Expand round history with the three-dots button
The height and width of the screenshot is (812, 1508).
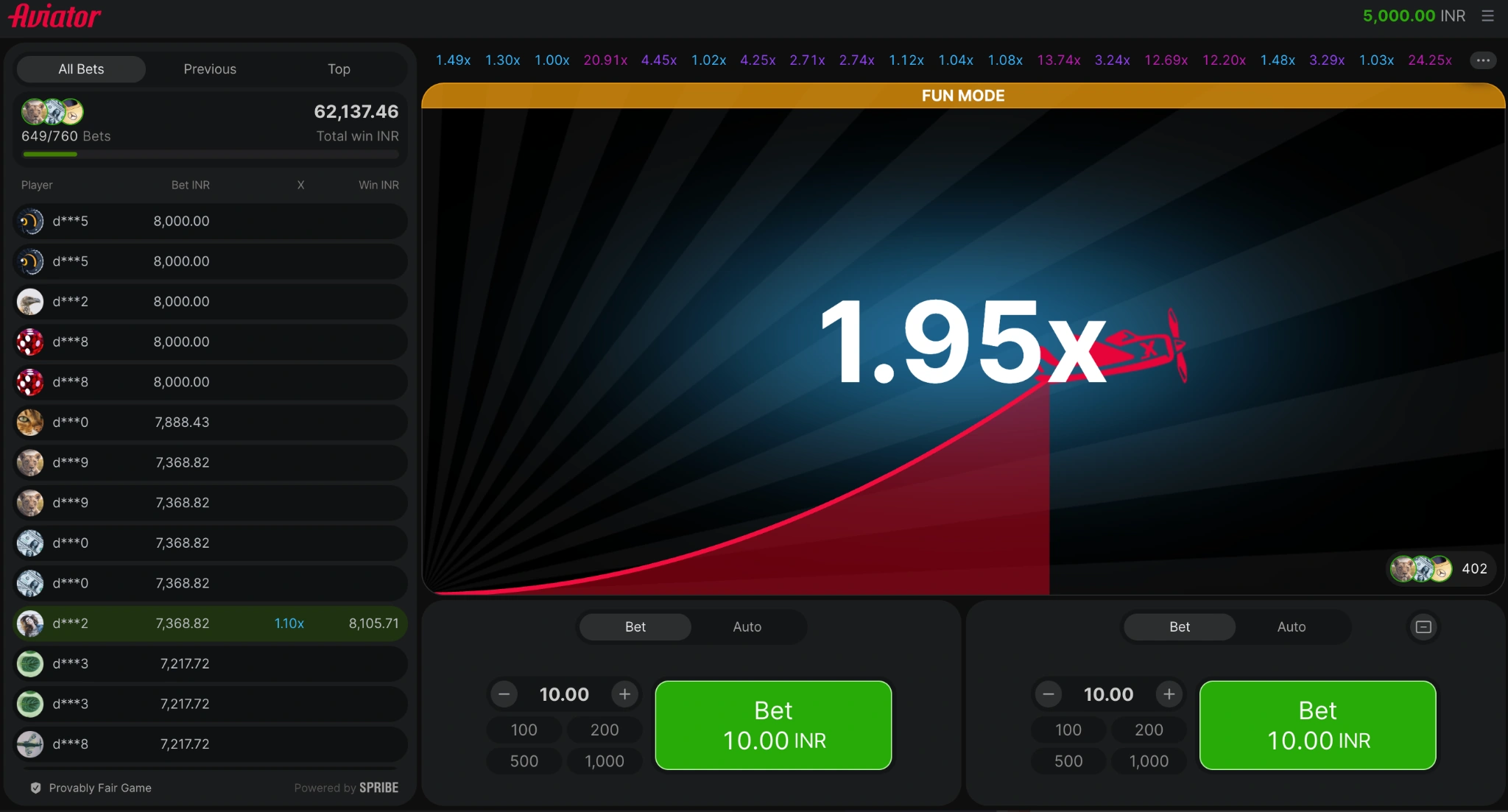point(1483,60)
